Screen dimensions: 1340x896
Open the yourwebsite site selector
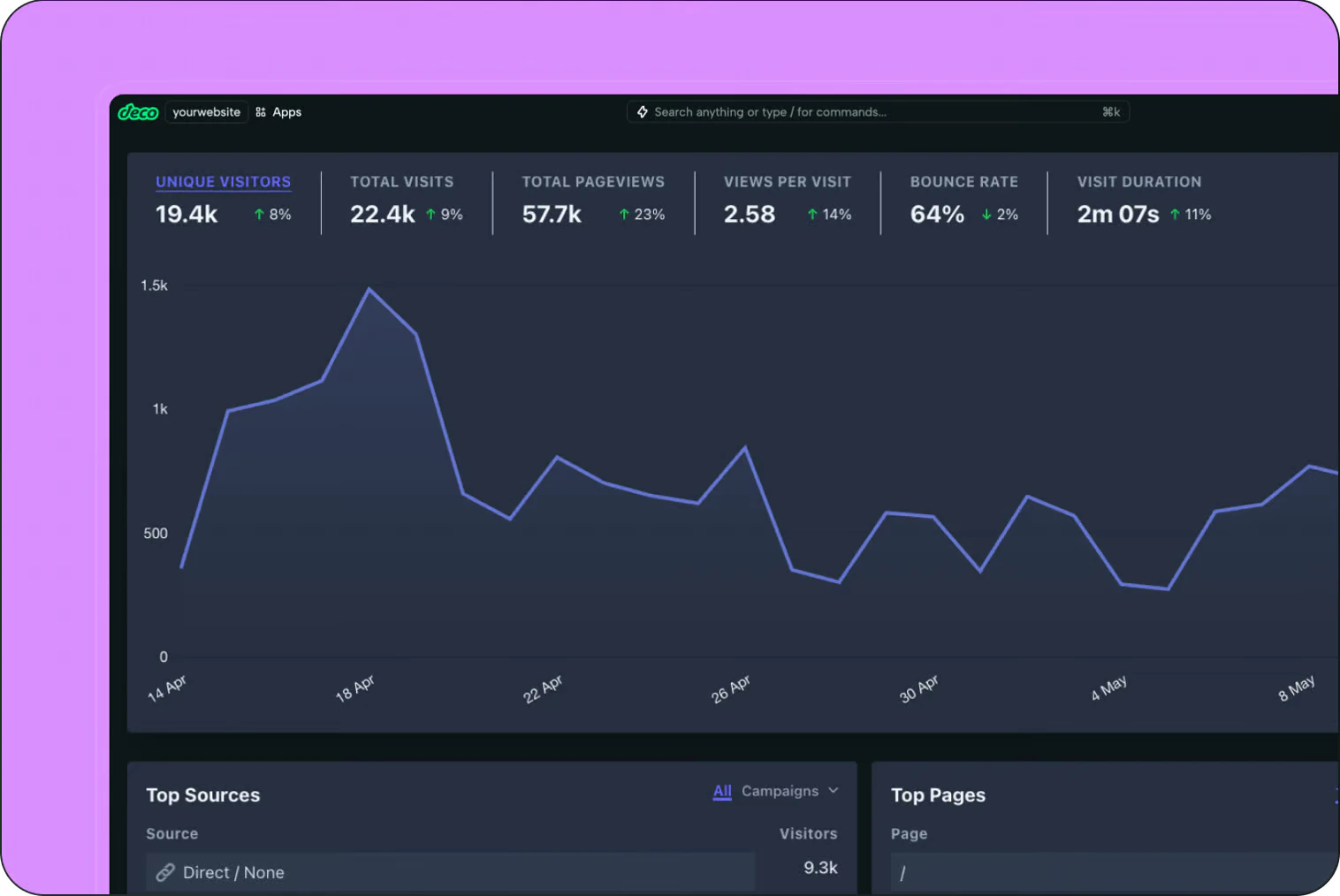click(206, 112)
